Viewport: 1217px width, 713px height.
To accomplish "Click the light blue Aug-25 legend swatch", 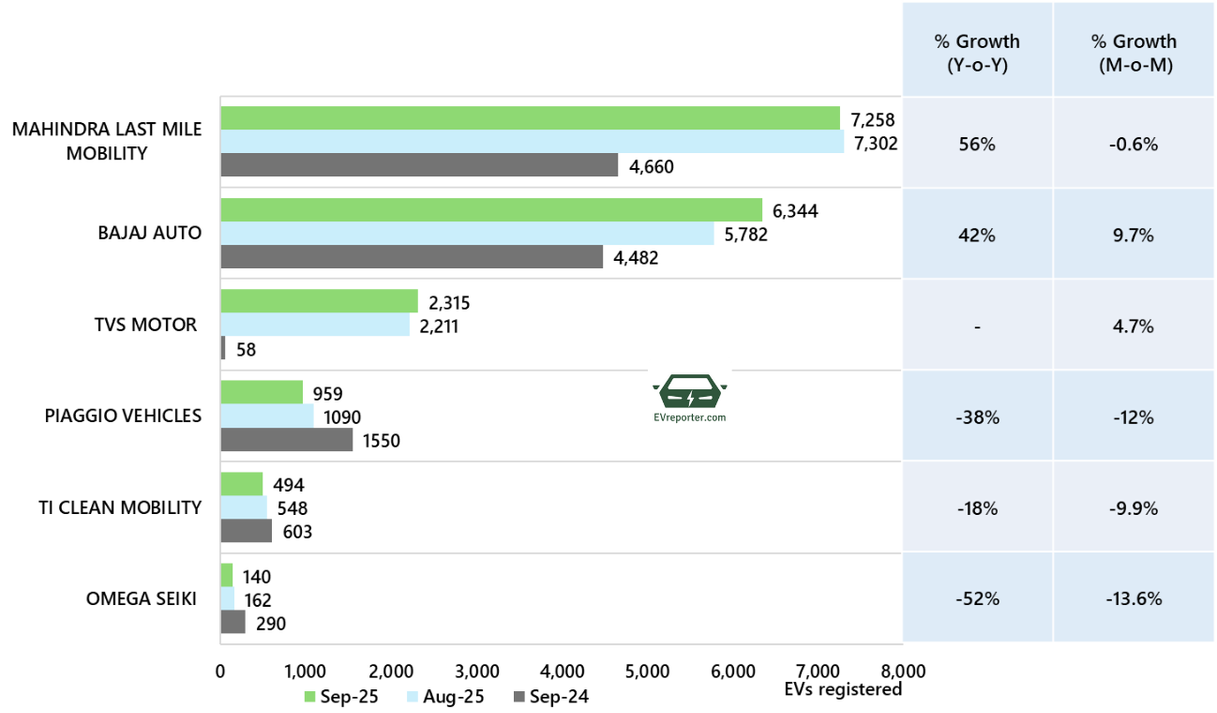I will click(x=413, y=697).
